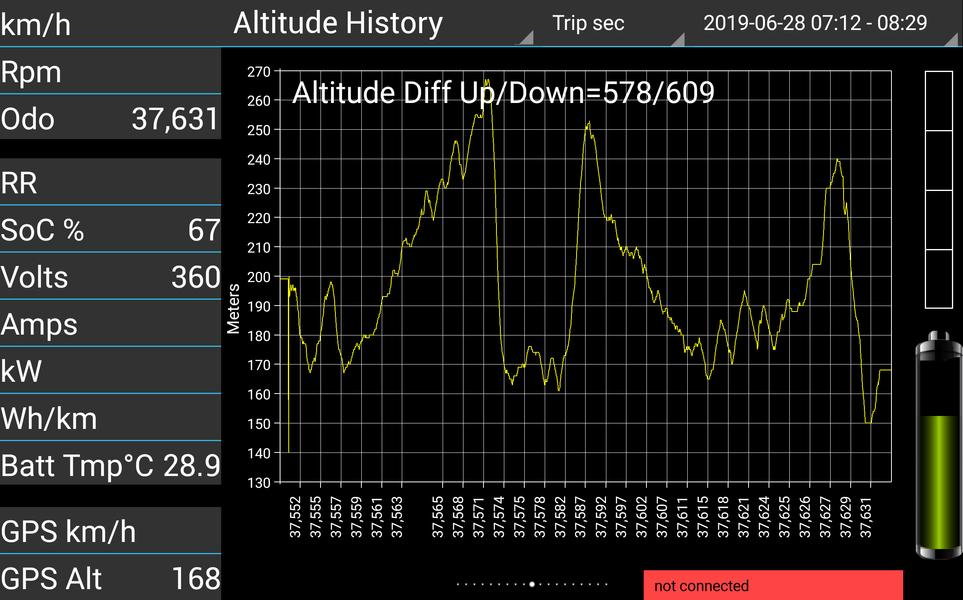Tap the Altitude Diff Up/Down=578/609 text
963x600 pixels.
point(503,93)
